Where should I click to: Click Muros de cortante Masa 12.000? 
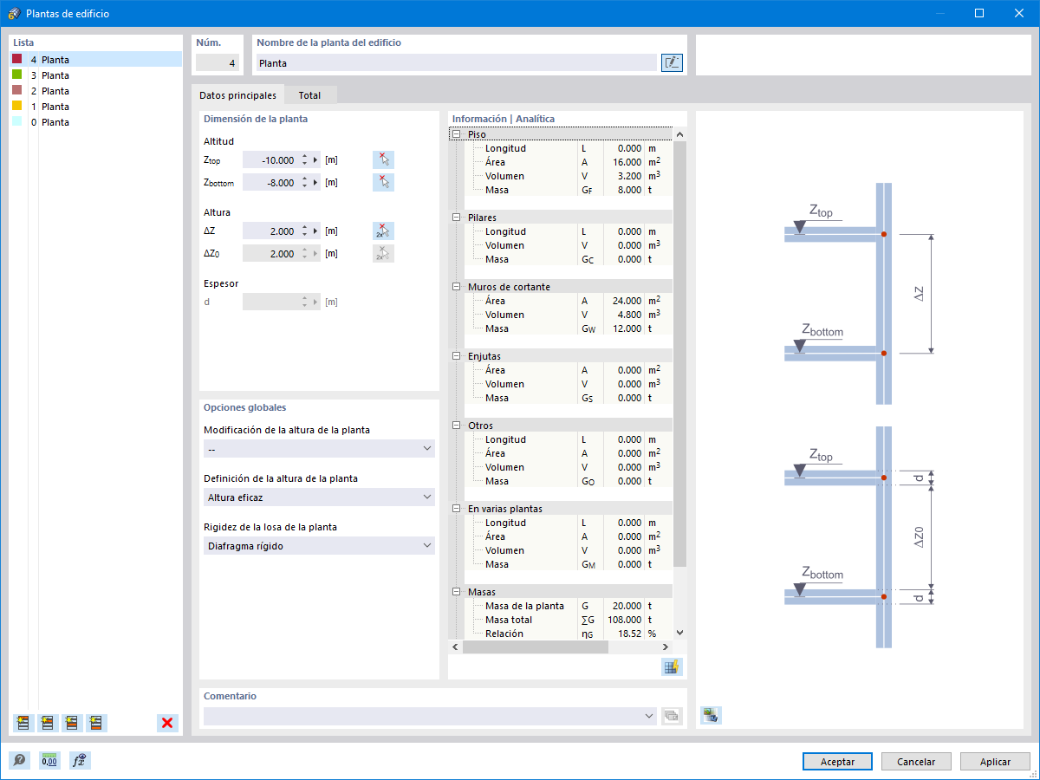[x=624, y=328]
